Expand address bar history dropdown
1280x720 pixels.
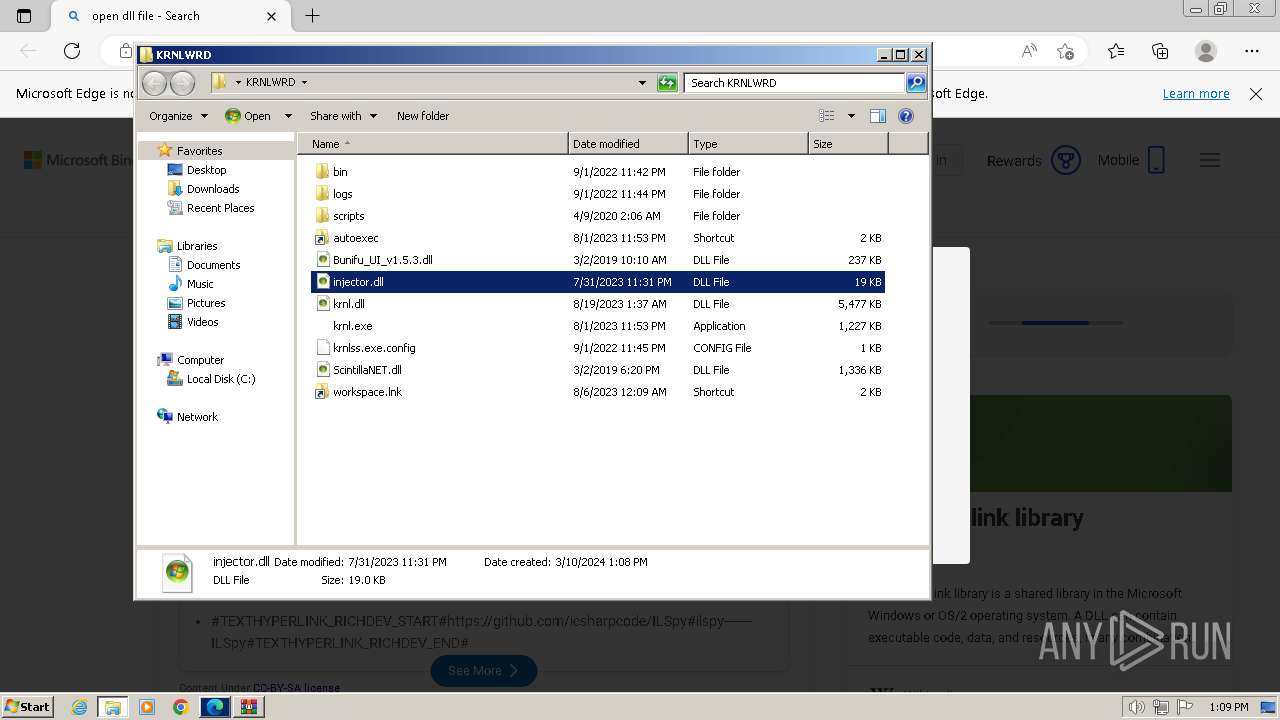[642, 83]
